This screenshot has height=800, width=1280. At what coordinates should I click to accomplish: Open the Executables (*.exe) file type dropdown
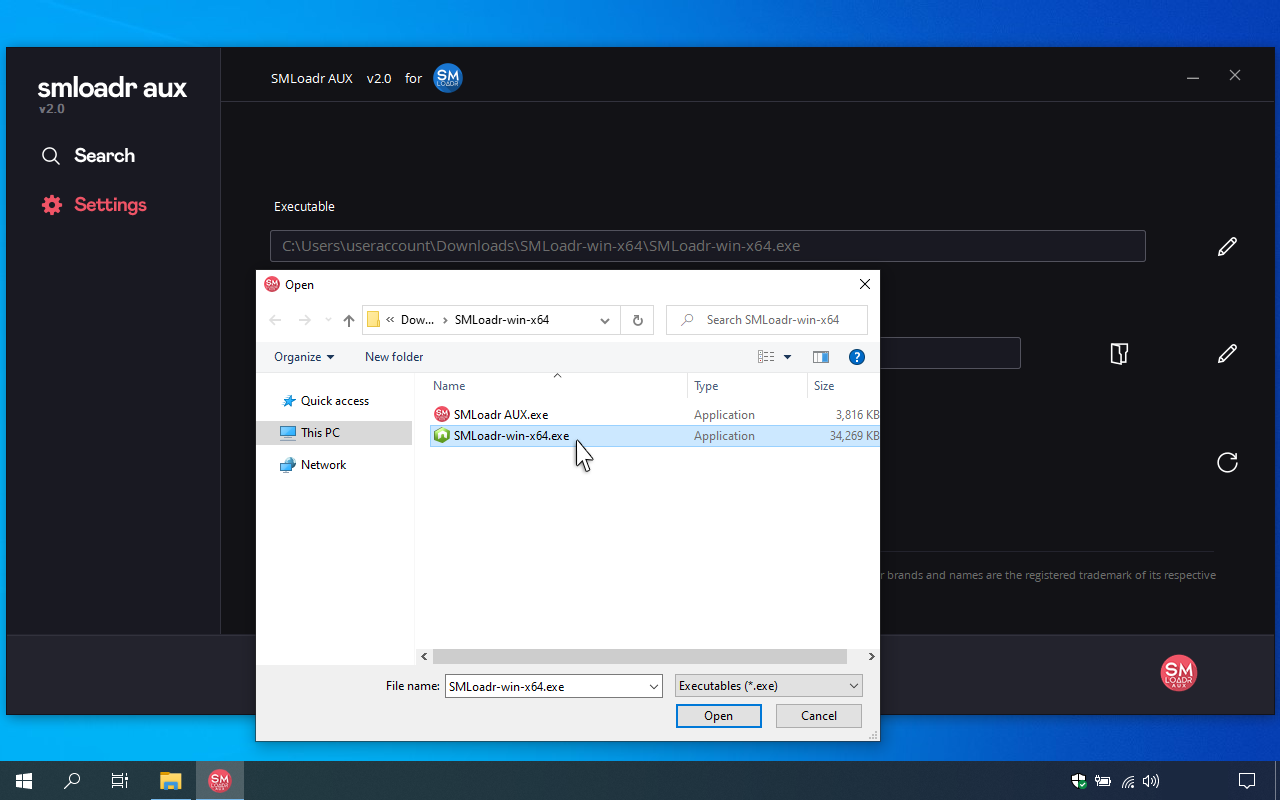pyautogui.click(x=768, y=686)
